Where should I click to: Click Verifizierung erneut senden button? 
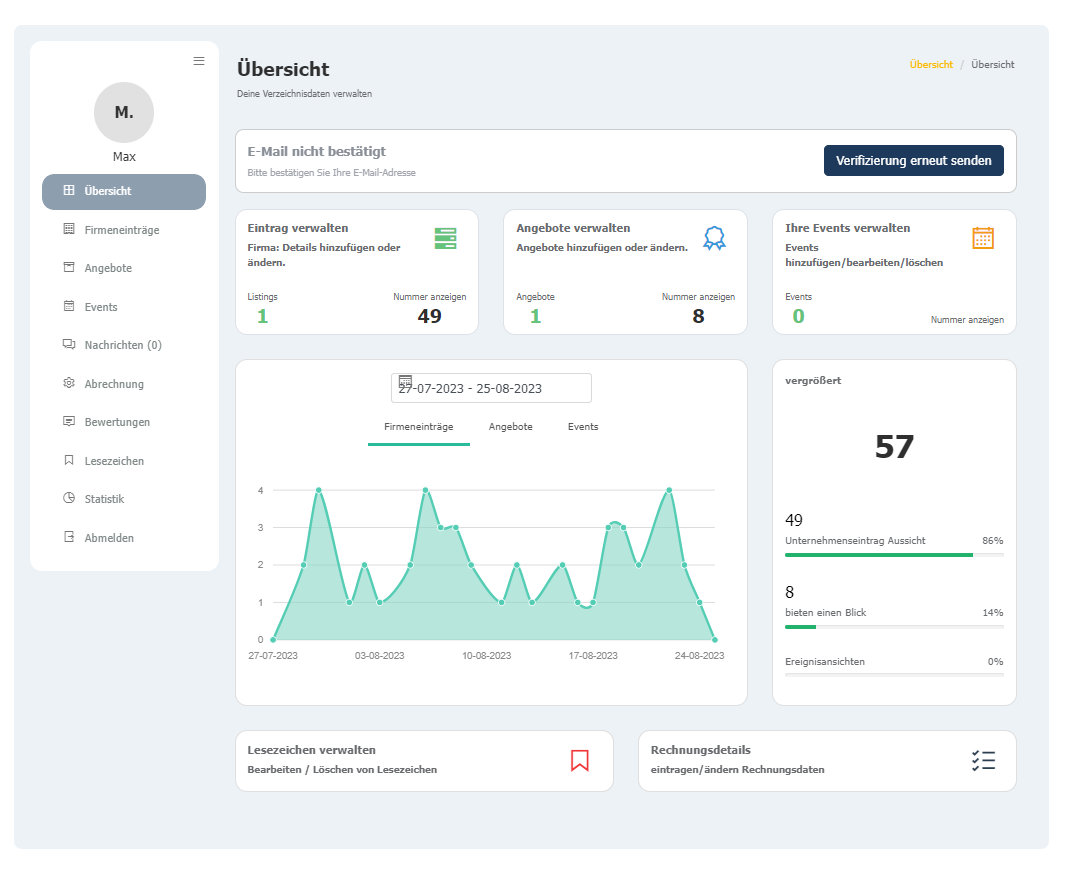tap(913, 161)
